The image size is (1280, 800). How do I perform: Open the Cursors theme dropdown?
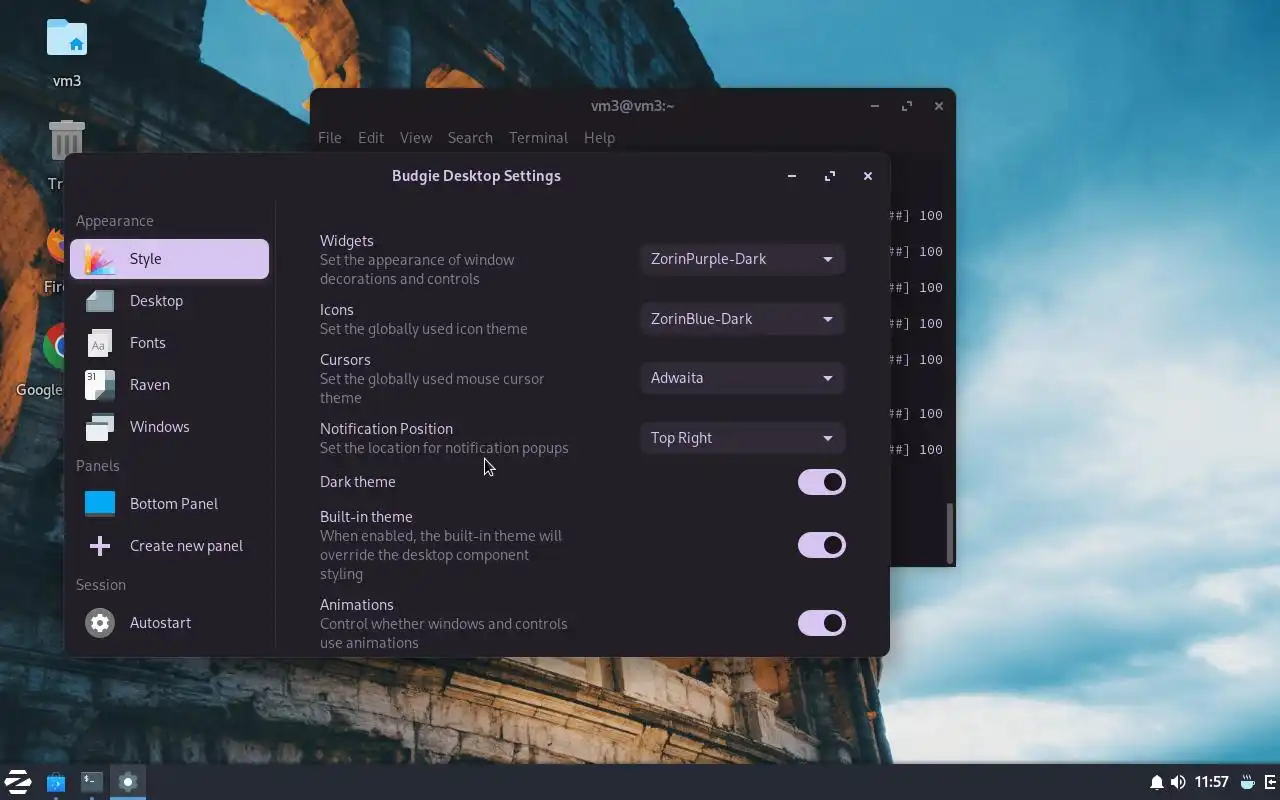click(742, 378)
